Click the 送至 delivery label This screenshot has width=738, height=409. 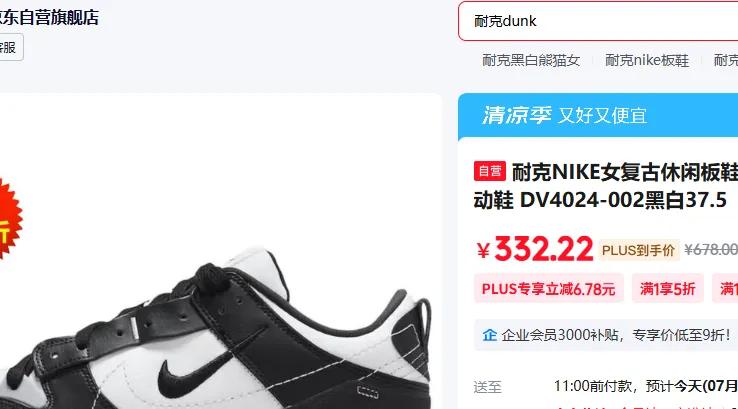[488, 387]
